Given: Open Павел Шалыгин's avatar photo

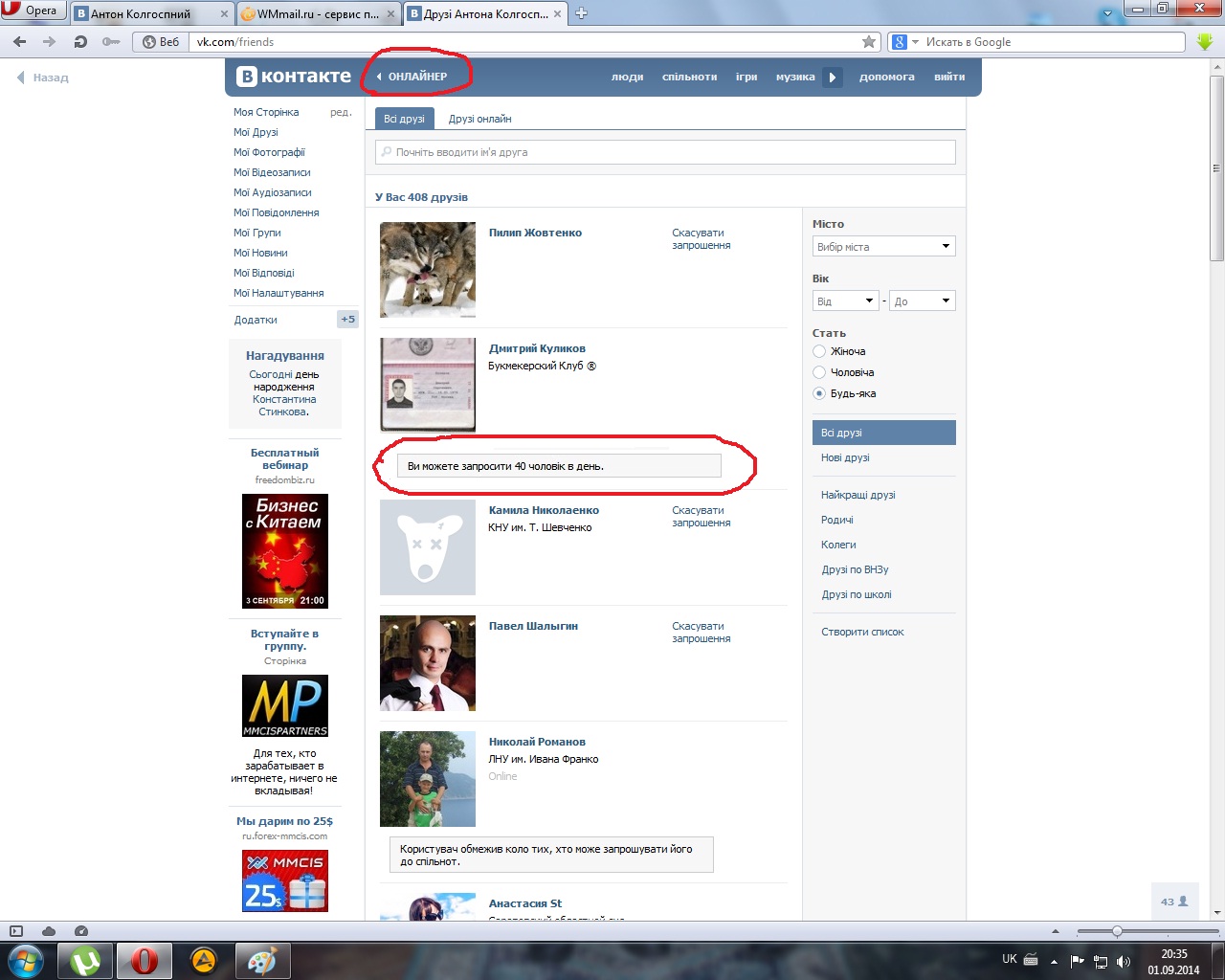Looking at the screenshot, I should click(x=428, y=663).
